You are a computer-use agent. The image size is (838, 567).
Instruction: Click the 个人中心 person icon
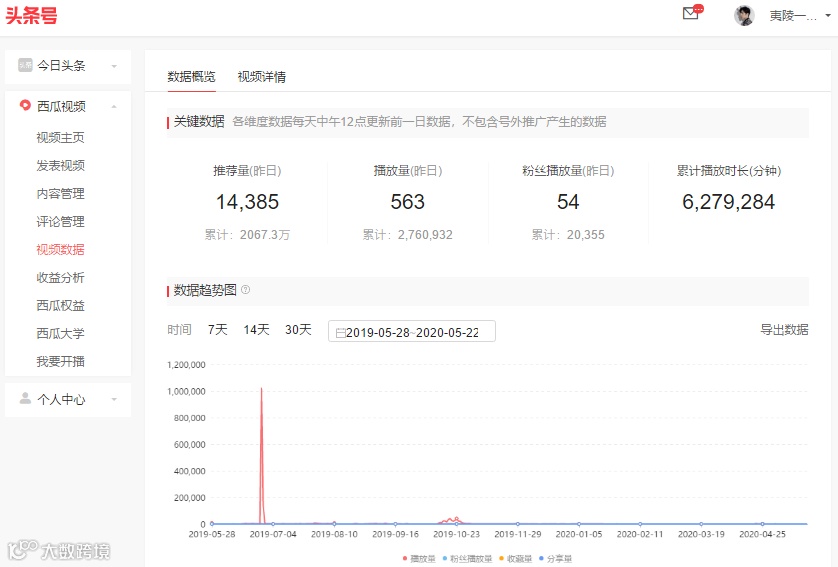25,398
